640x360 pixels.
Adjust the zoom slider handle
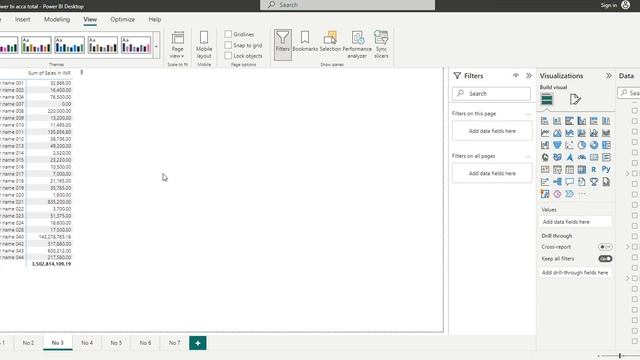tap(620, 356)
